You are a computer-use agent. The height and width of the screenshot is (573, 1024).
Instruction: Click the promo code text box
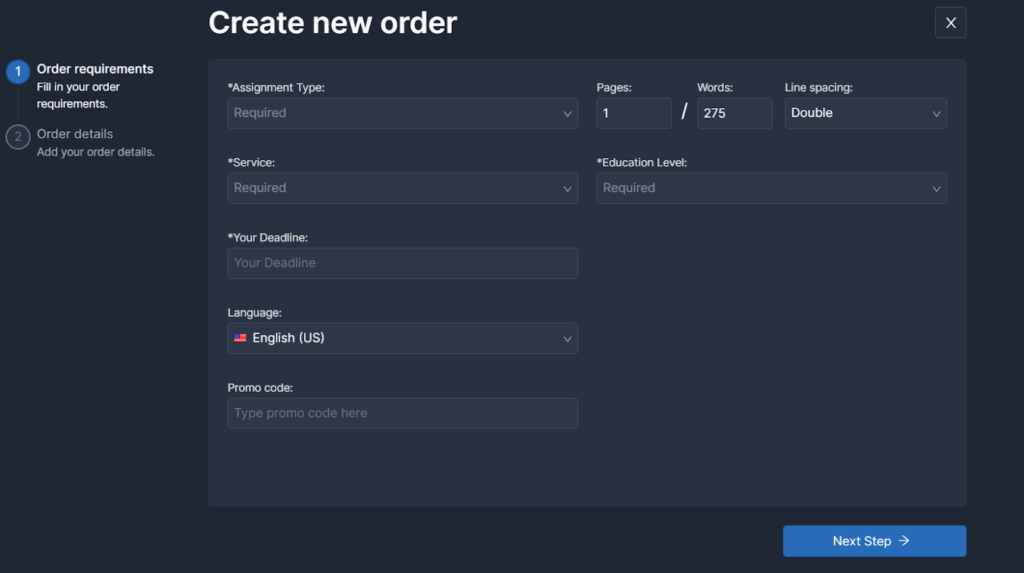coord(402,413)
